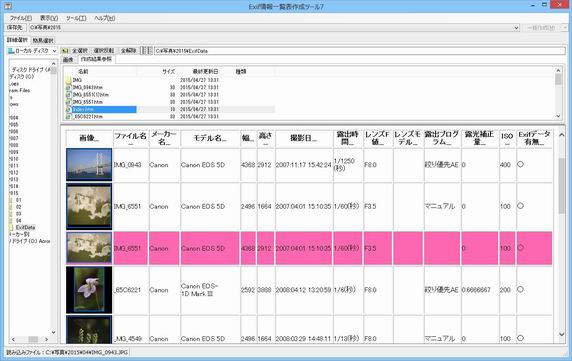
Task: Open the ツール(T) menu
Action: pos(76,18)
